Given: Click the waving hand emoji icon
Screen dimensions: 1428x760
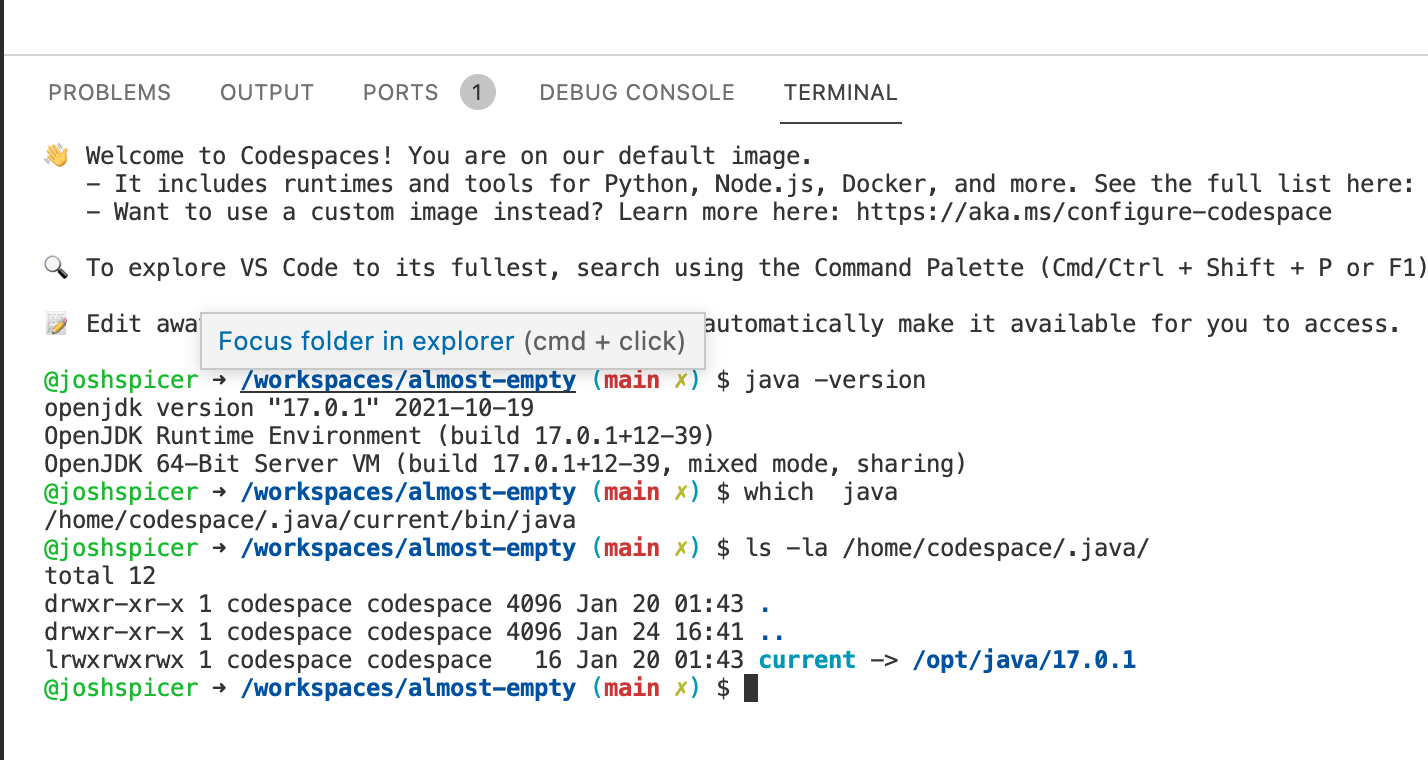Looking at the screenshot, I should 57,155.
